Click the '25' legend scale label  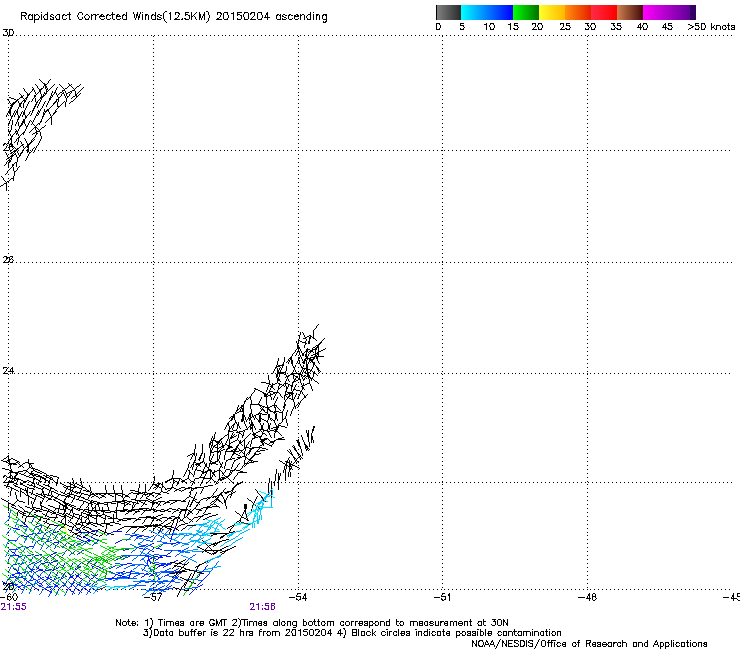pos(565,27)
